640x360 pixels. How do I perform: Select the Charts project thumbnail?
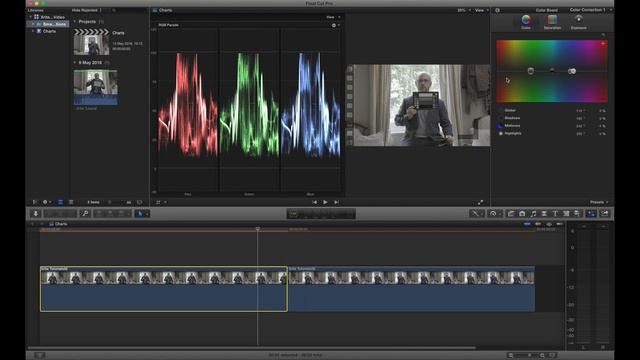pyautogui.click(x=91, y=42)
